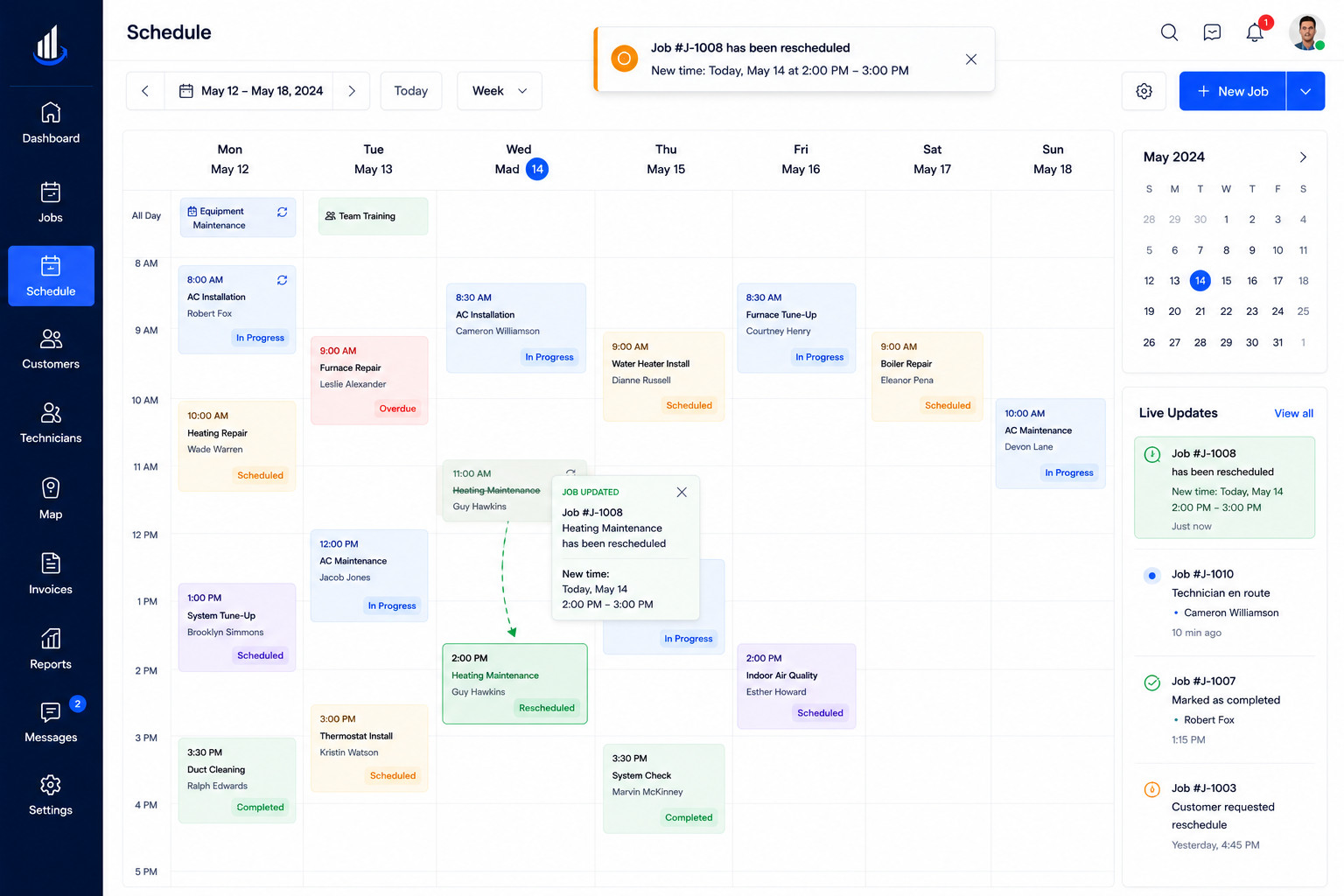Screen dimensions: 1344x896
Task: Click the Thu May 15 column header
Action: click(666, 160)
